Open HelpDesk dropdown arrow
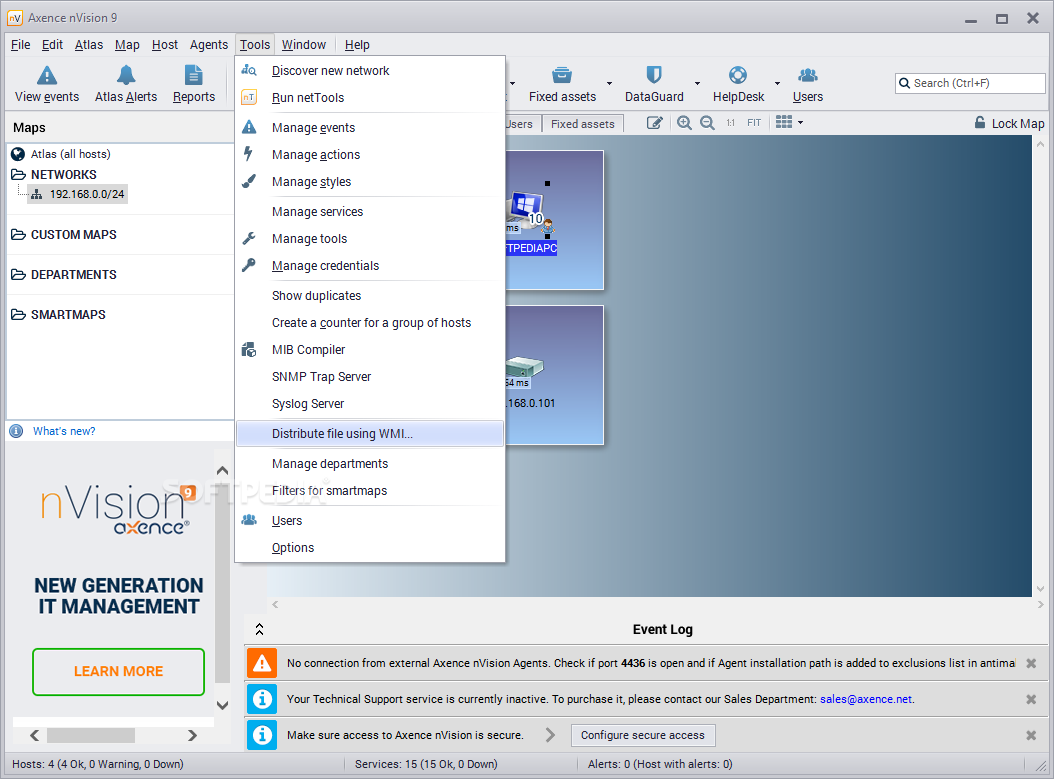This screenshot has width=1054, height=779. [x=777, y=83]
